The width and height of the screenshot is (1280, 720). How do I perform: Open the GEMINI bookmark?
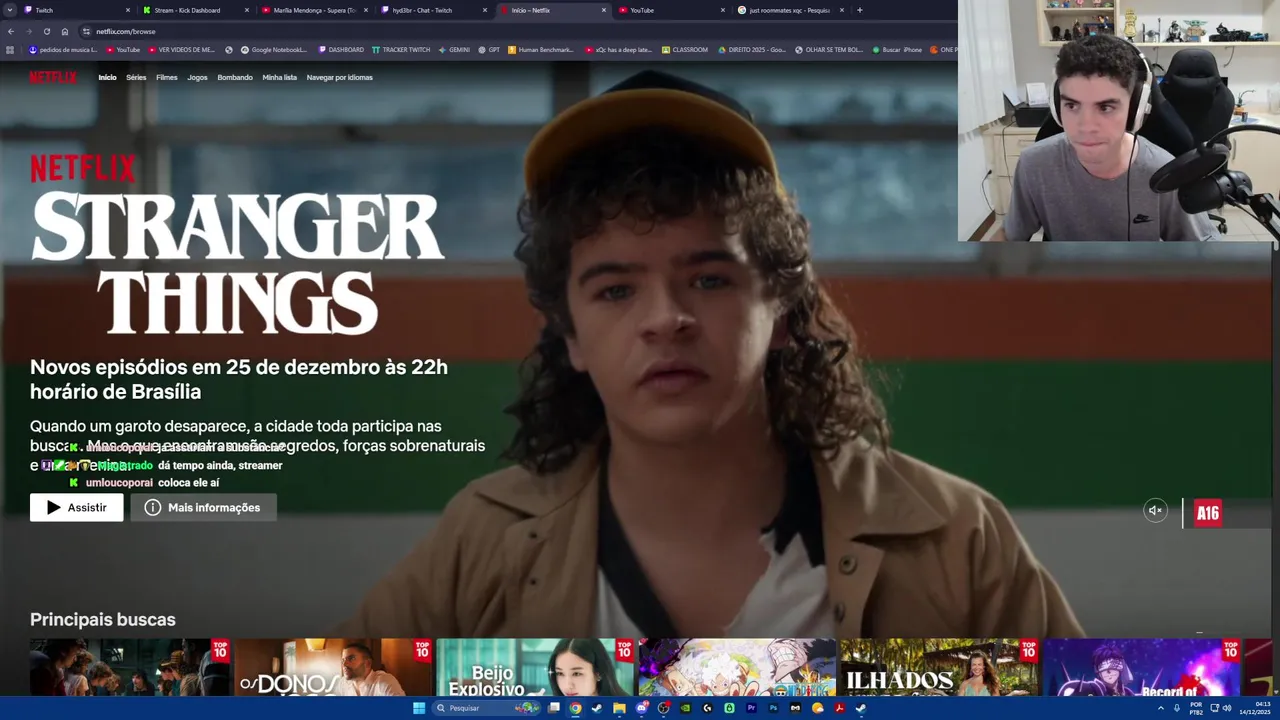454,49
